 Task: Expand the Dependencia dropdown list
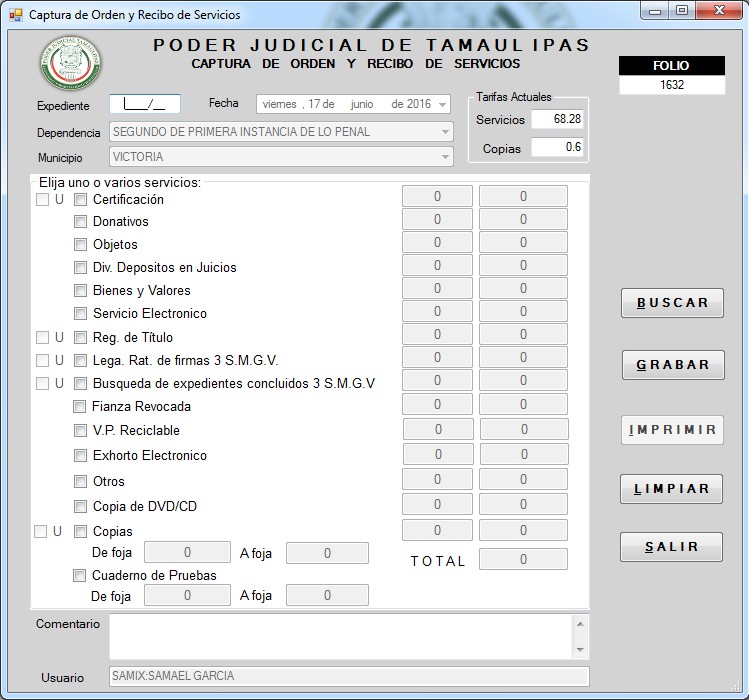click(x=445, y=132)
